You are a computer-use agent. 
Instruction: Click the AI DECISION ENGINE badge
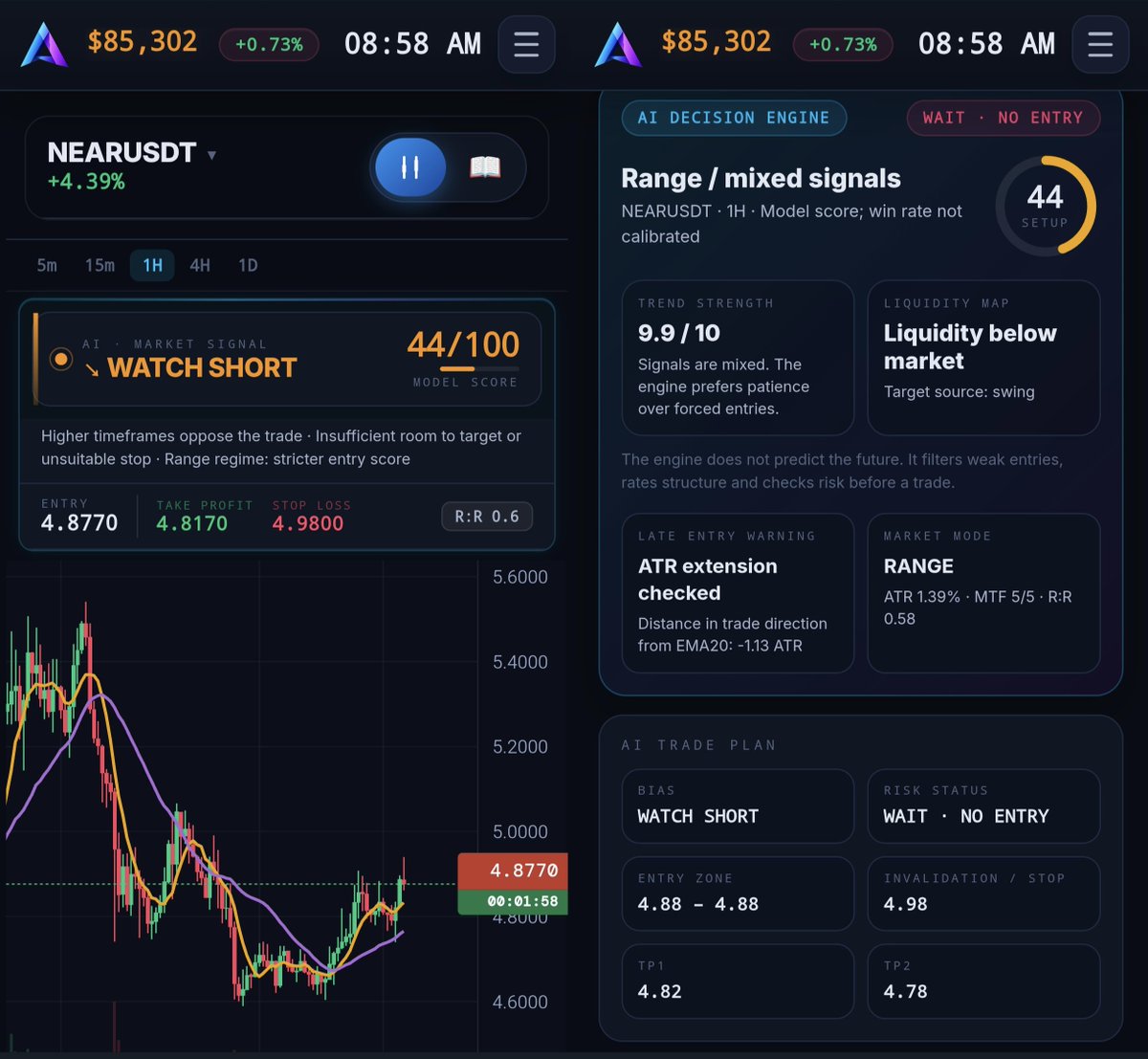tap(734, 118)
